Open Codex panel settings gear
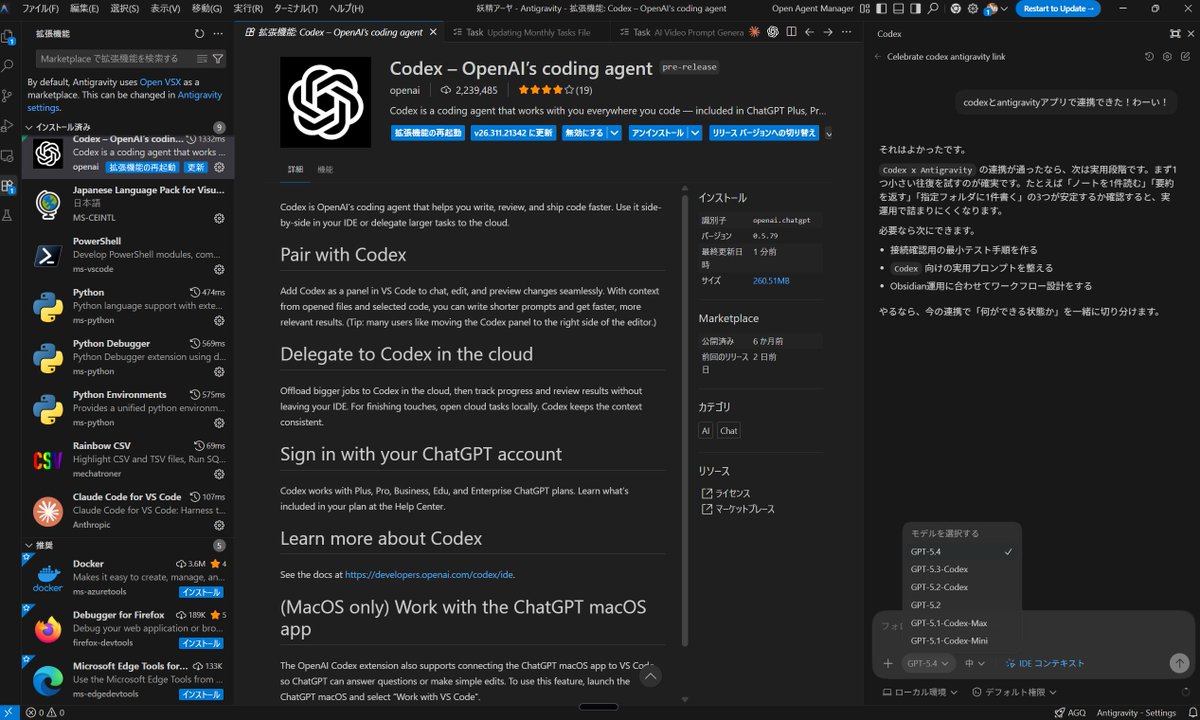 pyautogui.click(x=1167, y=56)
